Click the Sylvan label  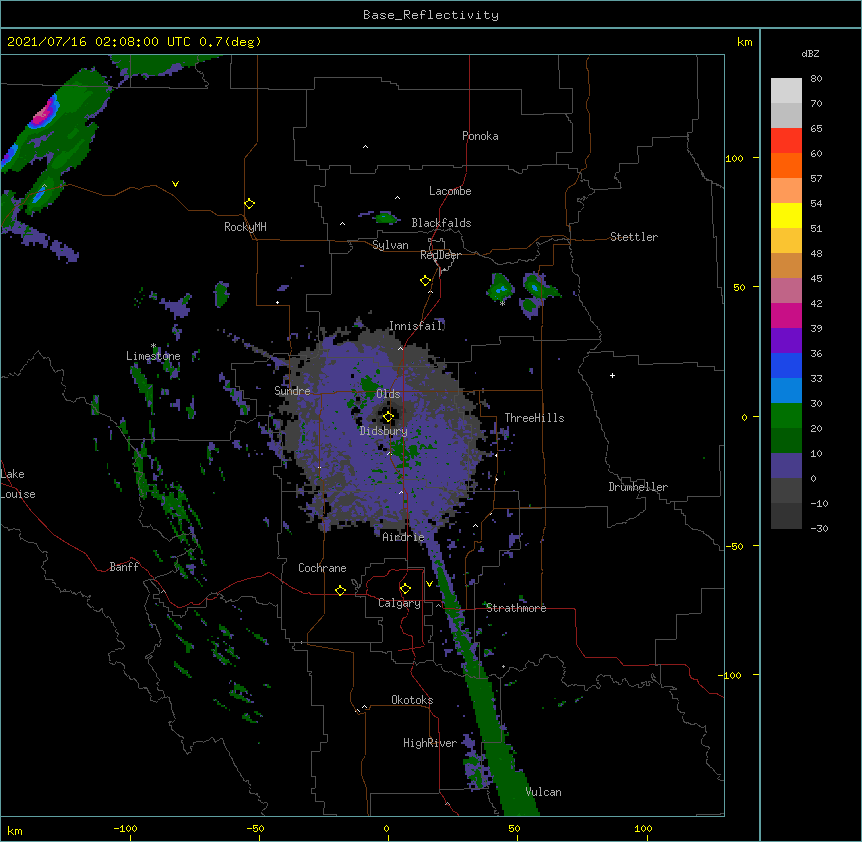(x=390, y=245)
